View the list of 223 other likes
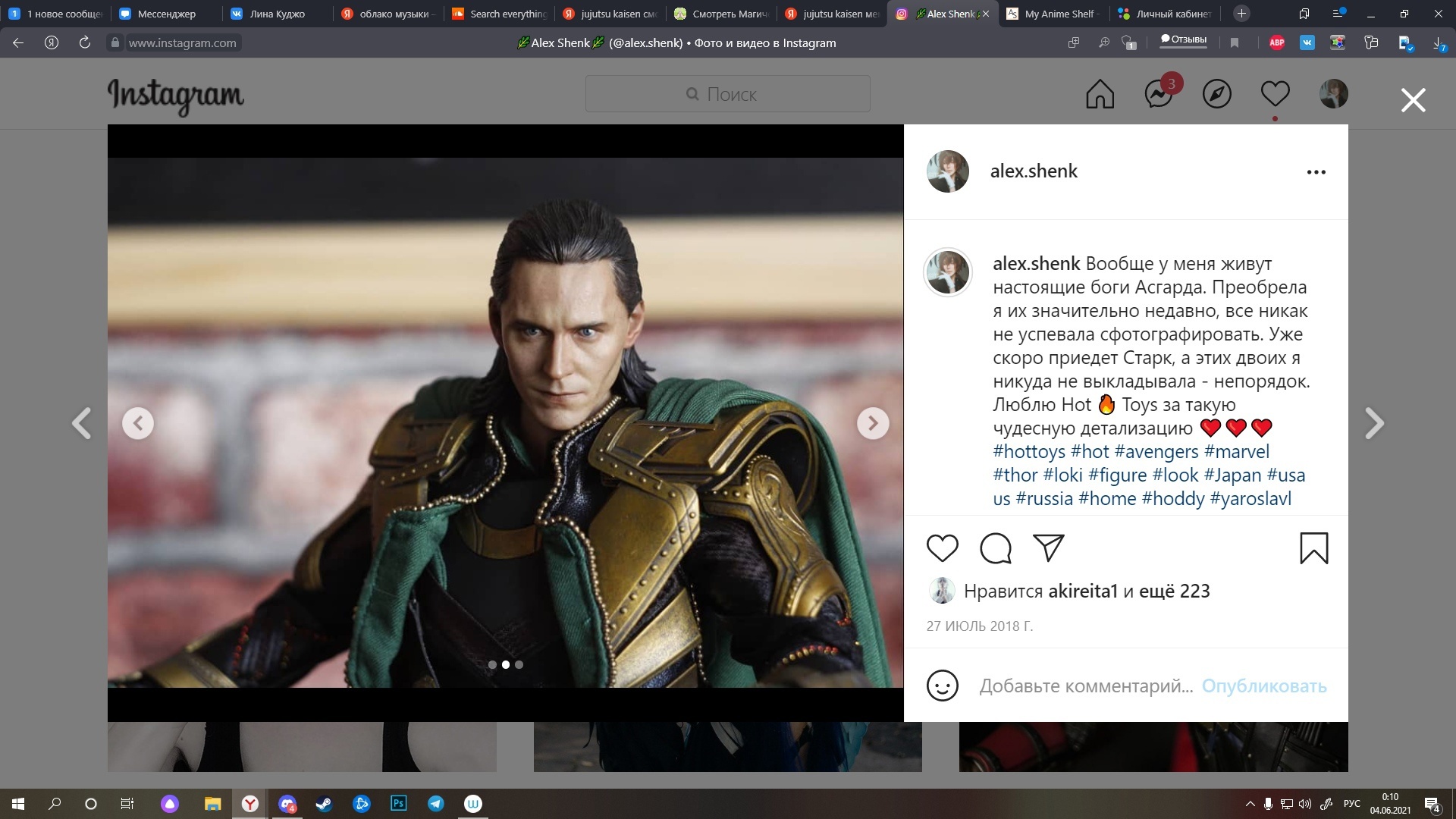The width and height of the screenshot is (1456, 819). pos(1175,591)
